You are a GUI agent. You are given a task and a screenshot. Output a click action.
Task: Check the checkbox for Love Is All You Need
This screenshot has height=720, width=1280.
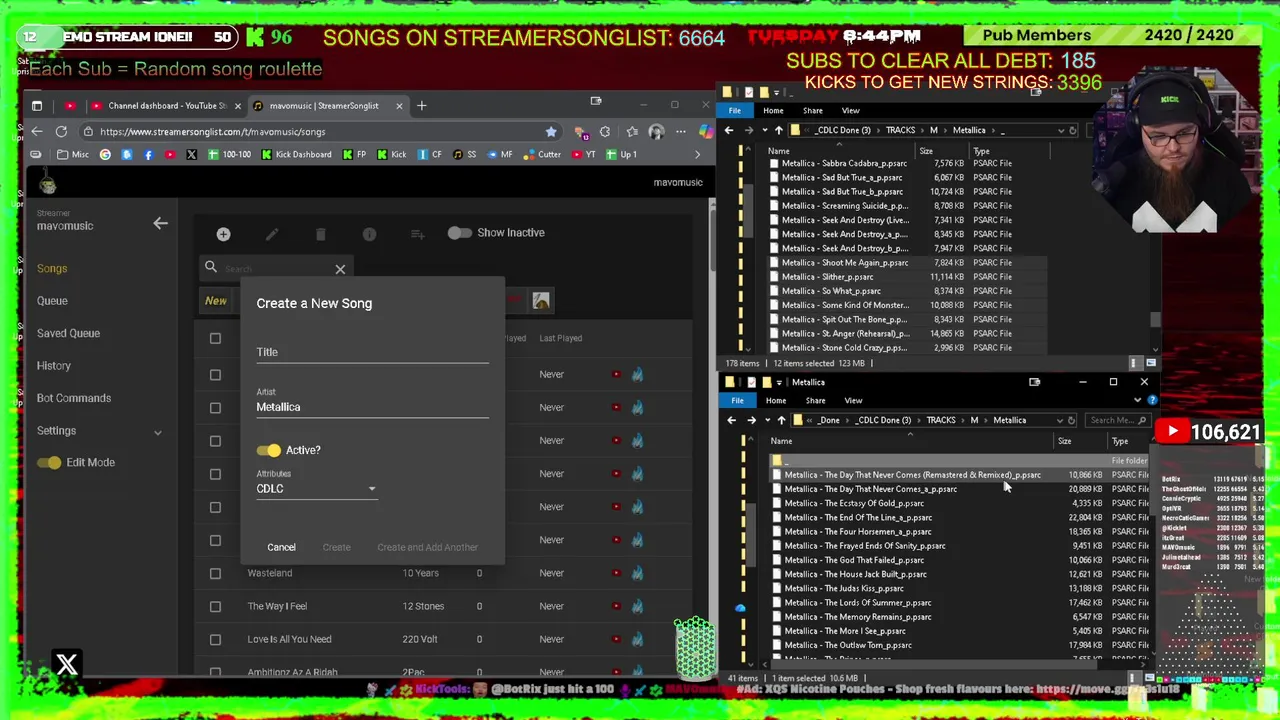point(215,639)
